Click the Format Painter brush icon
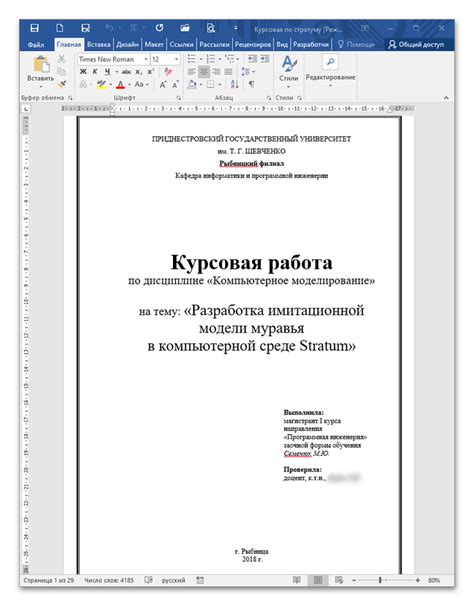474x606 pixels. point(62,84)
